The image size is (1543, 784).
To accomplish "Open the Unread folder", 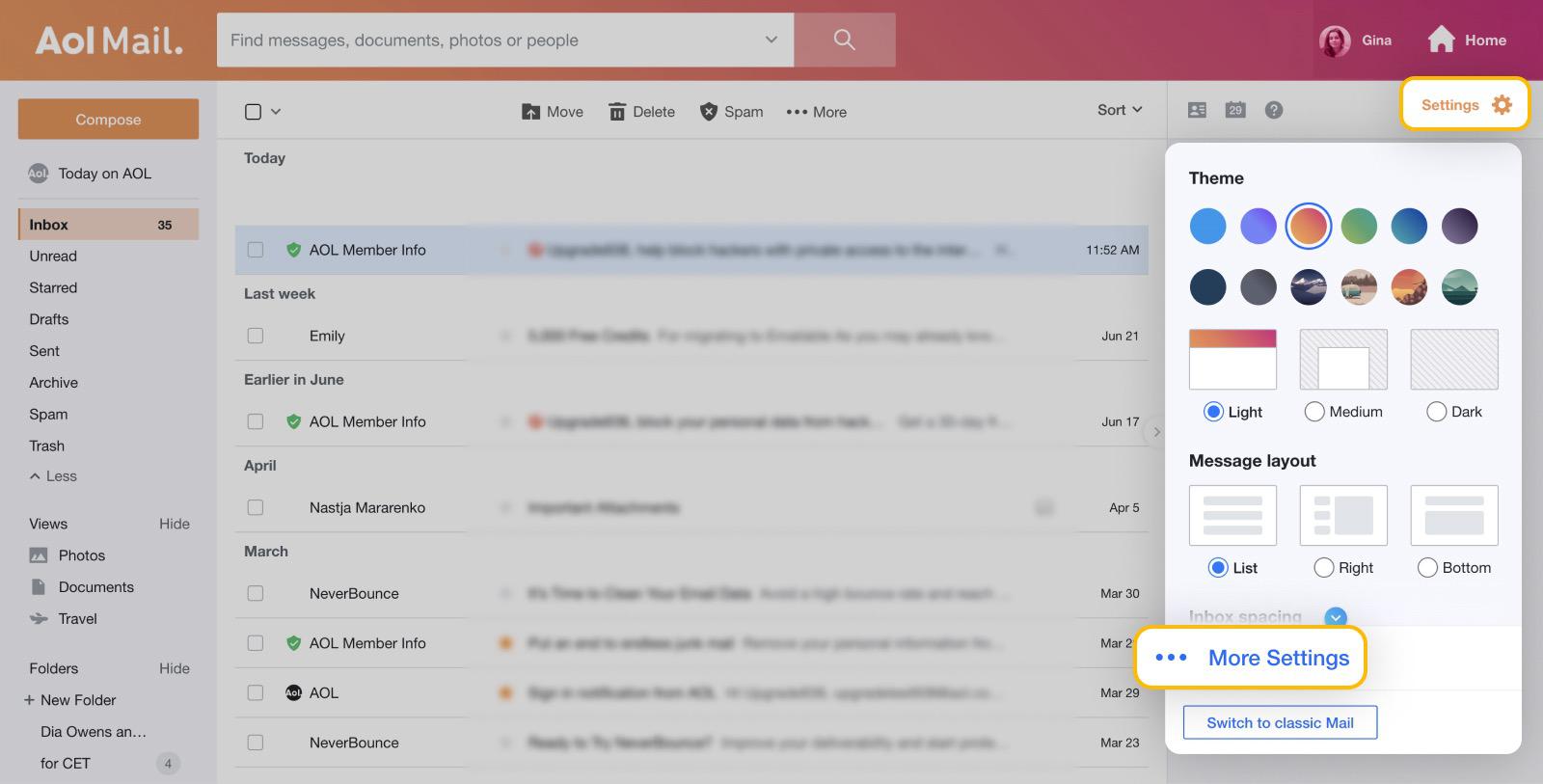I will [x=53, y=257].
